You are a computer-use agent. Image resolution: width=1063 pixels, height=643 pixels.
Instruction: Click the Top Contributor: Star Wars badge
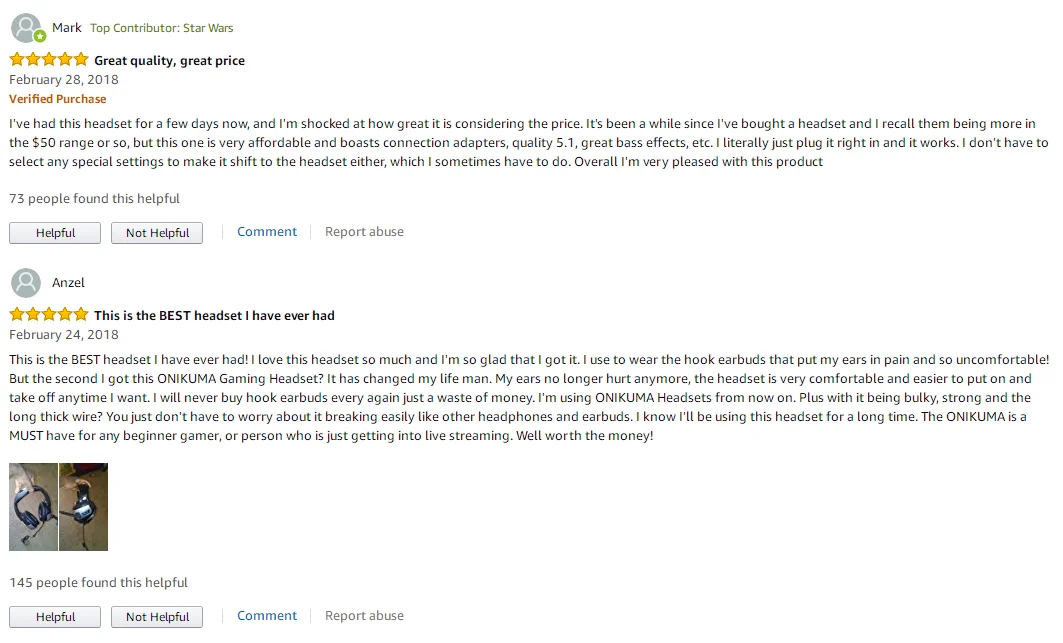161,28
